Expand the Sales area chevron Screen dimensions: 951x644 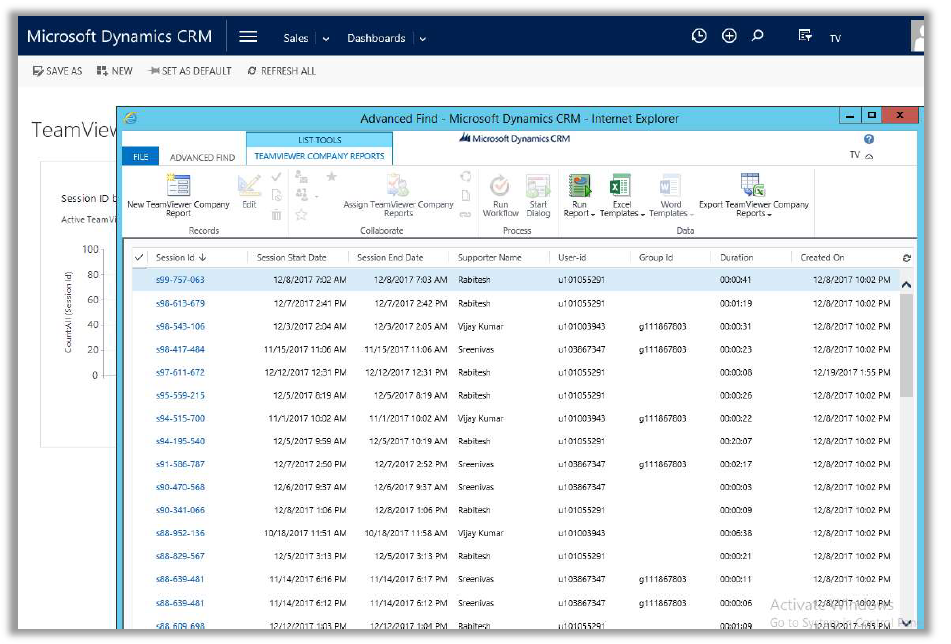pos(326,39)
